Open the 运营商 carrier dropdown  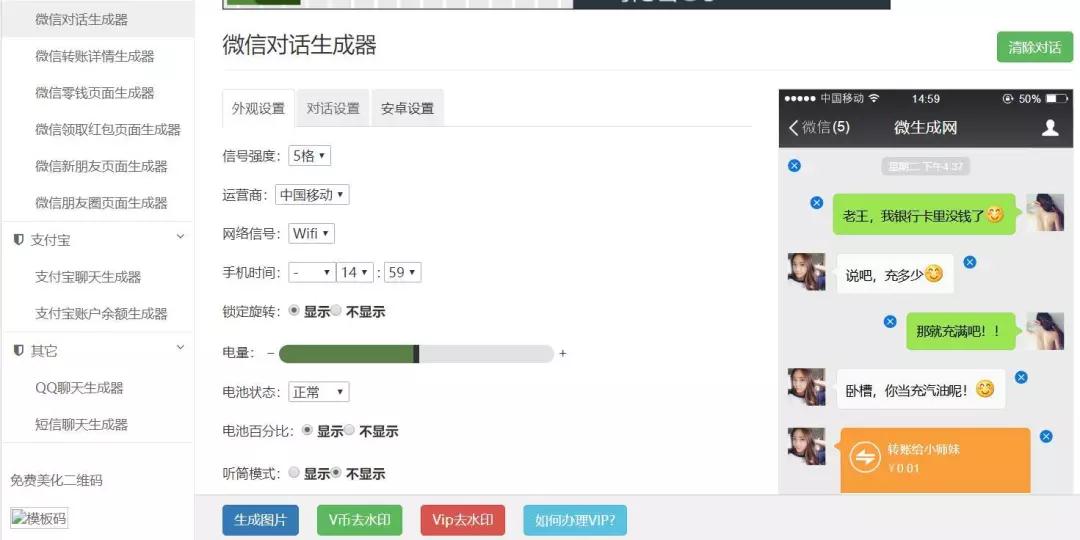[x=313, y=195]
